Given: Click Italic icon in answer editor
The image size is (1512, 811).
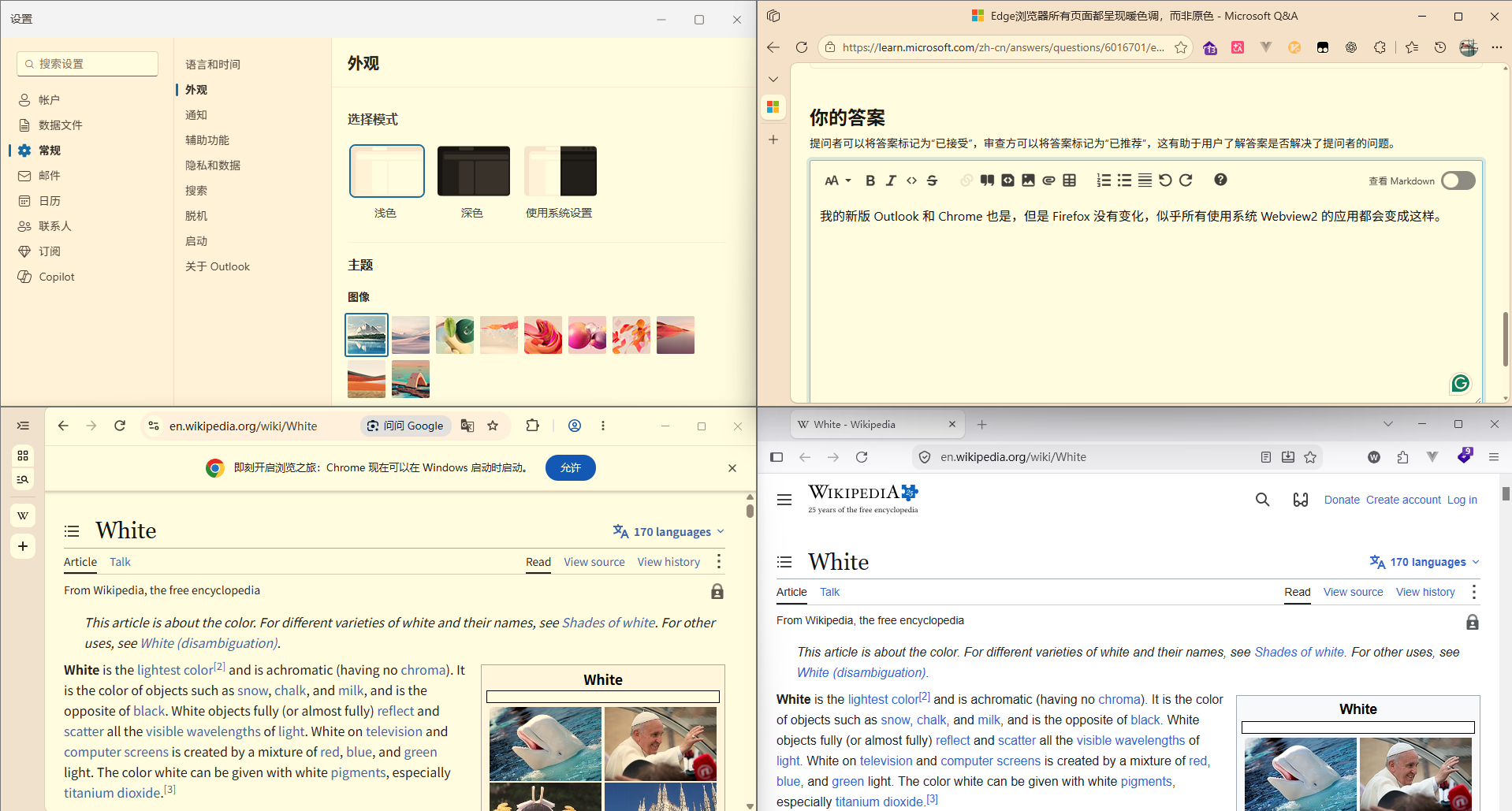Looking at the screenshot, I should 891,180.
